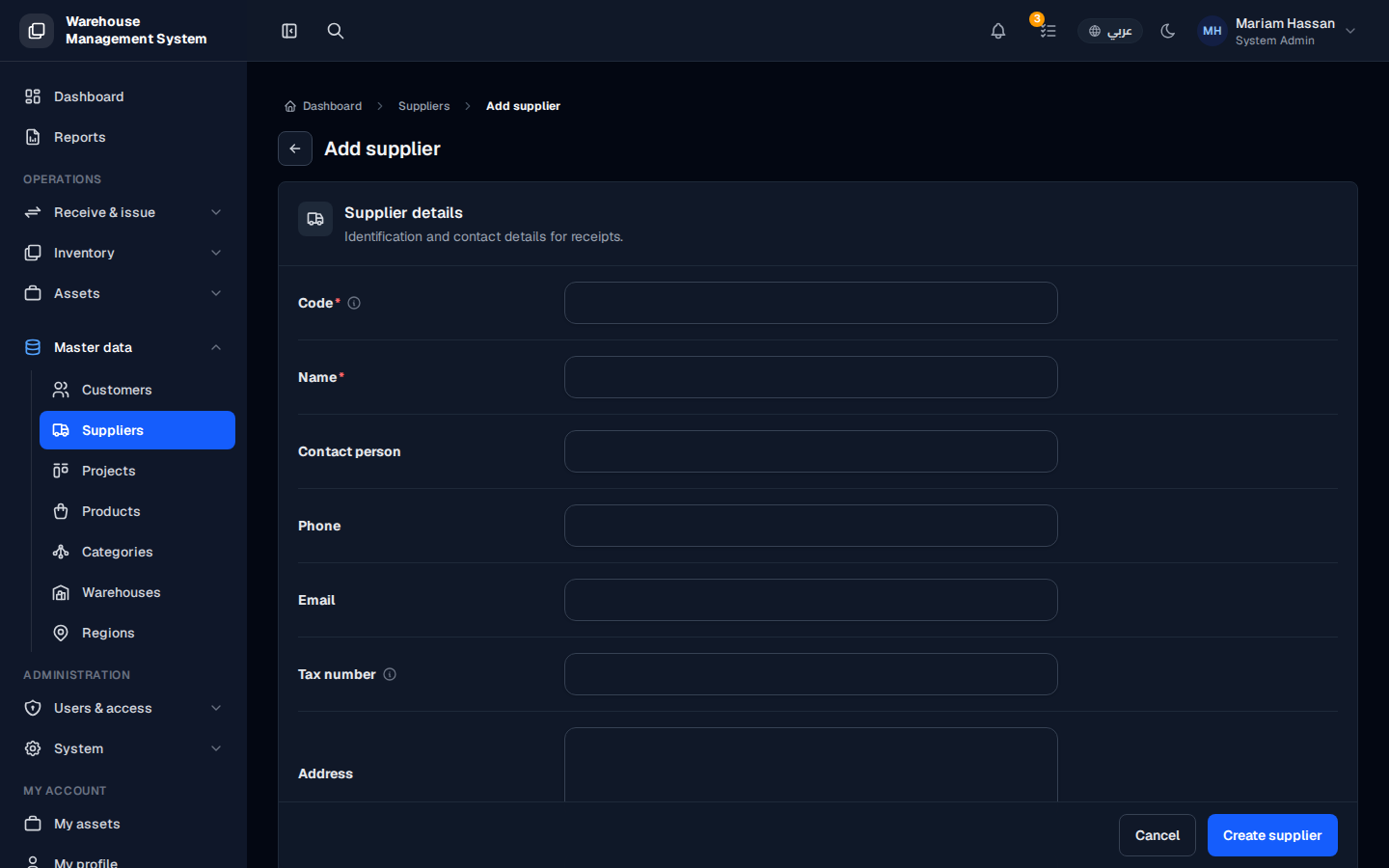Switch language to Arabic
Image resolution: width=1389 pixels, height=868 pixels.
(x=1110, y=31)
